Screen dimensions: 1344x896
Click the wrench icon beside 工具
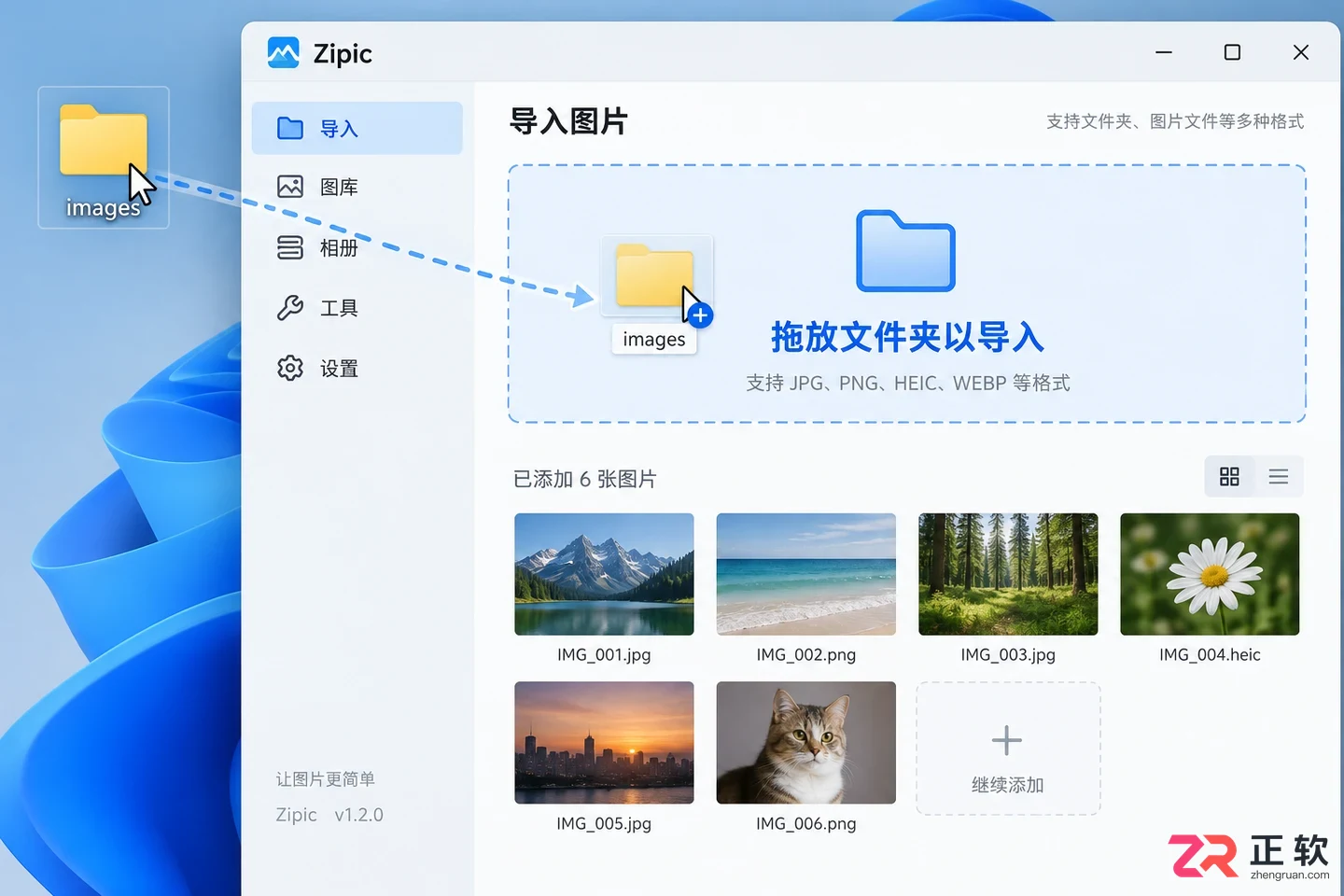point(290,308)
